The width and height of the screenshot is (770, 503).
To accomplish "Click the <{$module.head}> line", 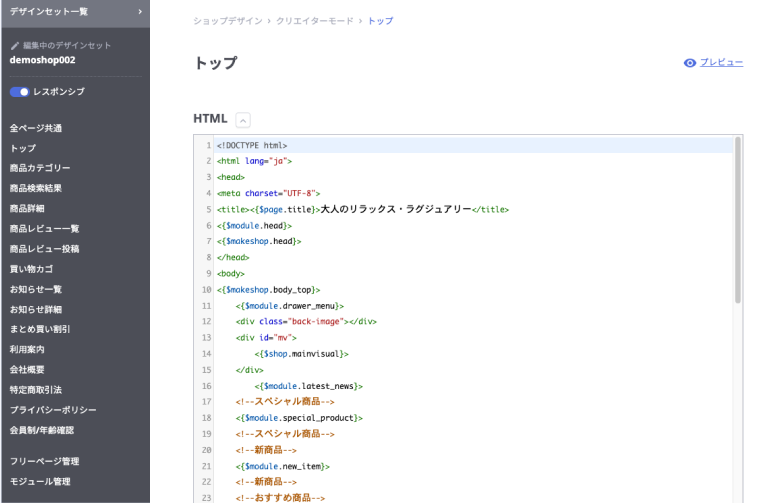I will [254, 225].
